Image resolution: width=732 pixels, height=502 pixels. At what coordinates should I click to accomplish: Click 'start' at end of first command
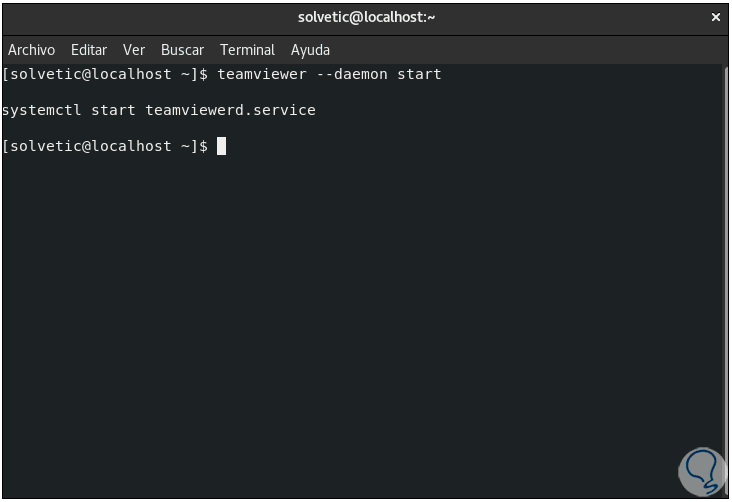(419, 74)
